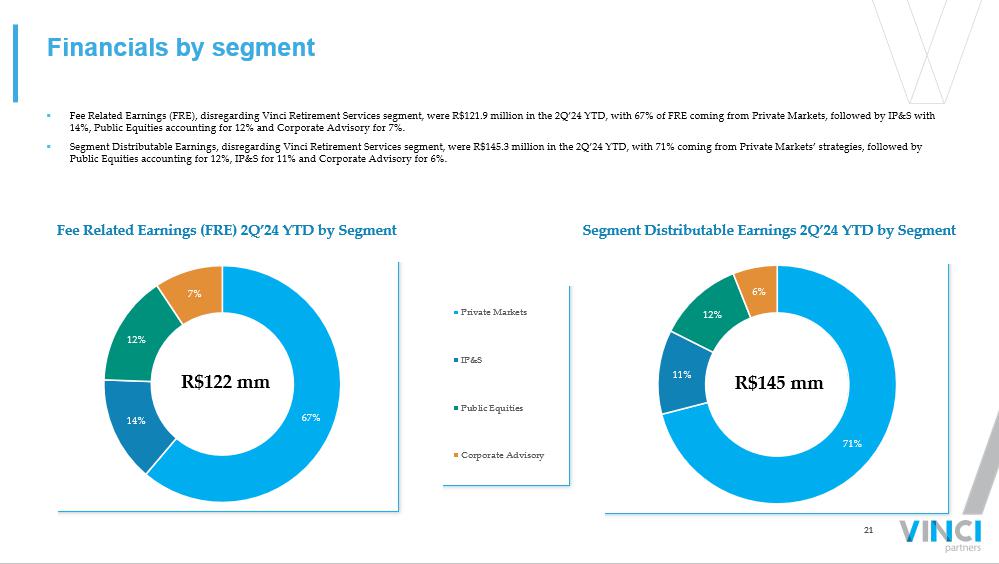Click the first bullet about Fee Related Earnings
Viewport: 999px width, 564px height.
[502, 122]
